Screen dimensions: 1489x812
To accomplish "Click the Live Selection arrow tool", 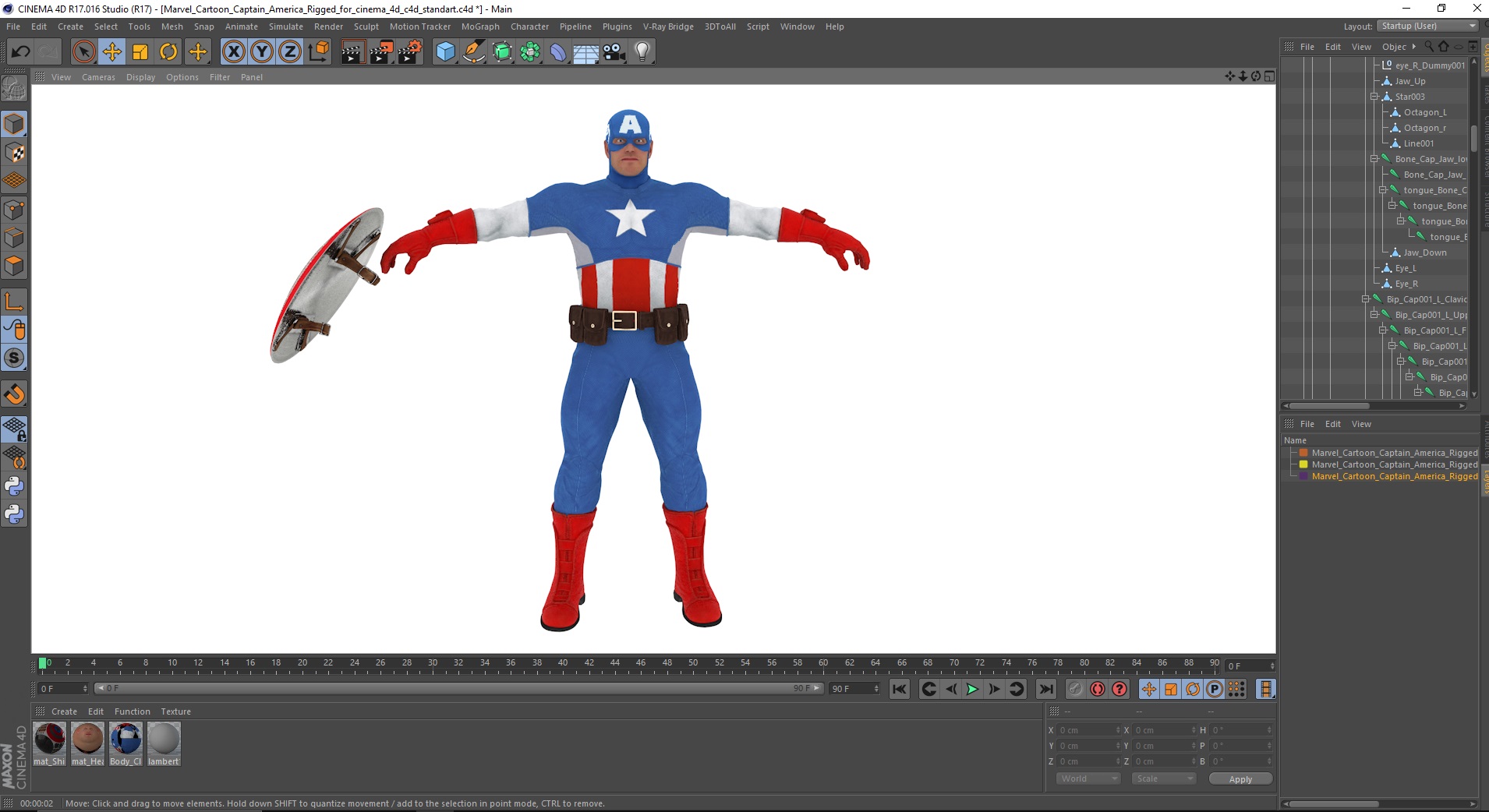I will (x=83, y=52).
